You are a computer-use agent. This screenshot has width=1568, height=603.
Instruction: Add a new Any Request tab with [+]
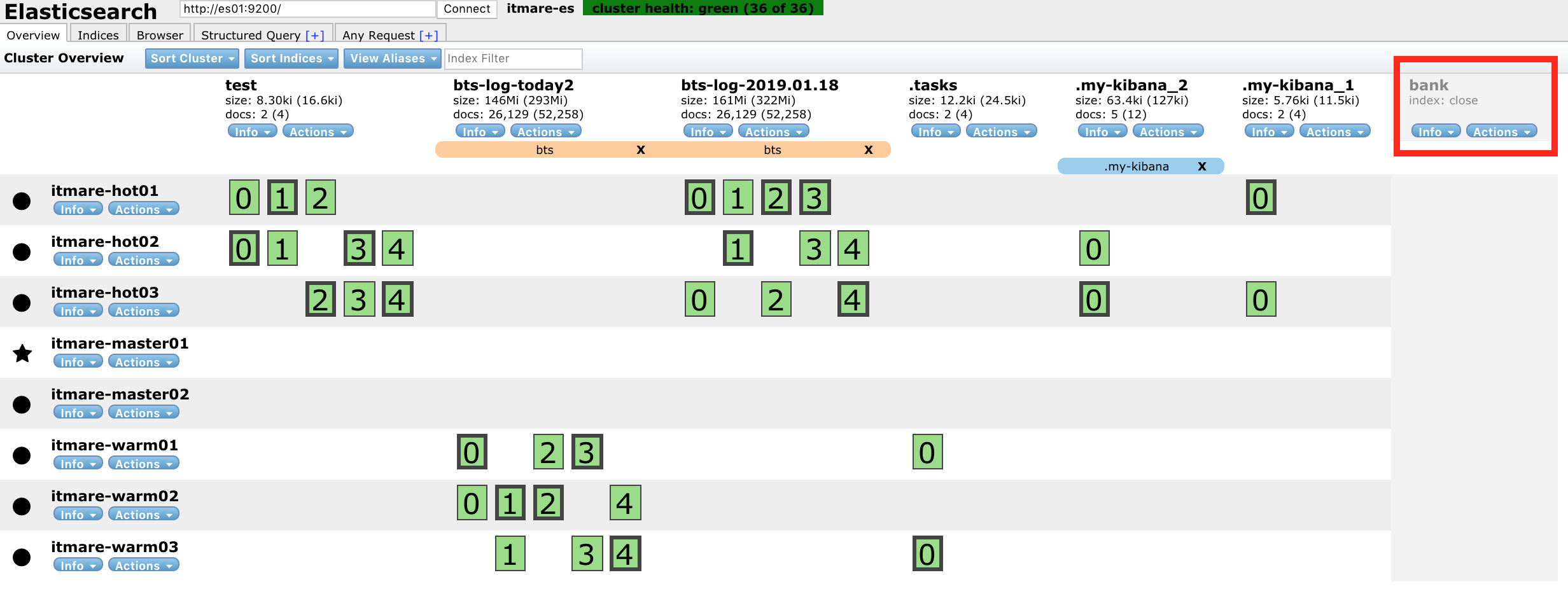[x=429, y=35]
